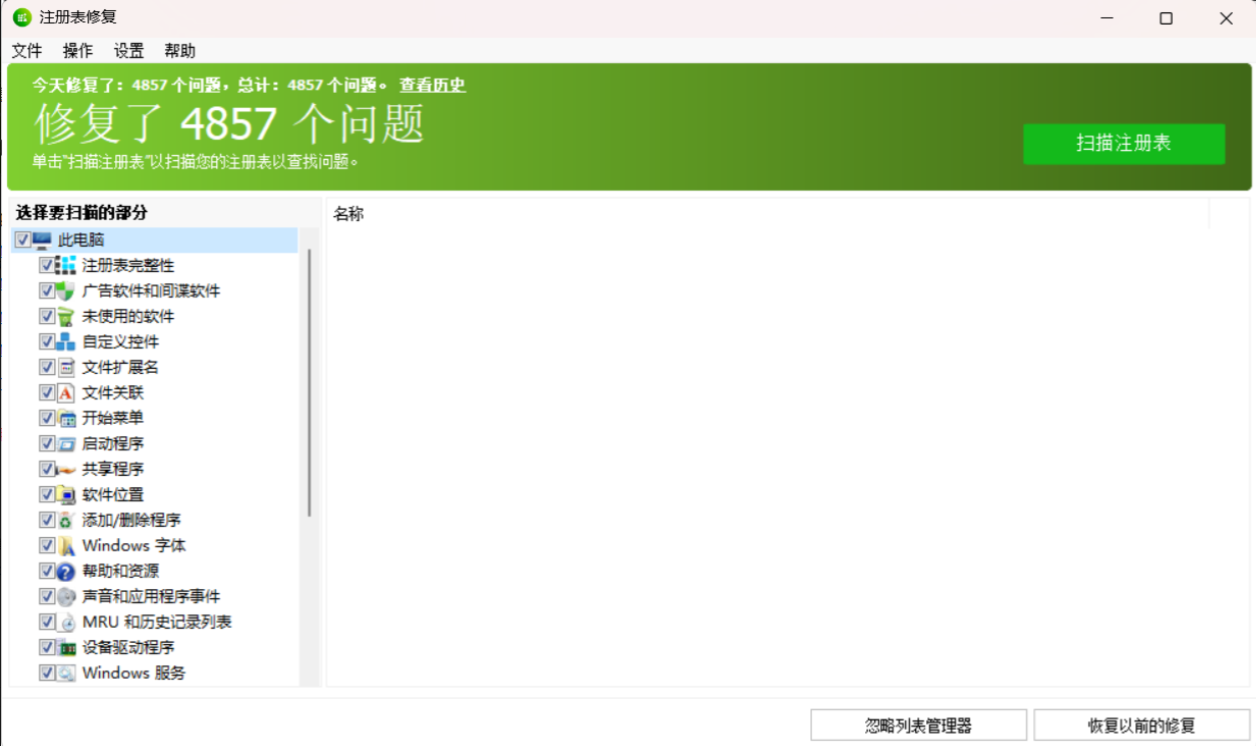Image resolution: width=1256 pixels, height=746 pixels.
Task: Click the 此电脑 computer icon
Action: [42, 240]
